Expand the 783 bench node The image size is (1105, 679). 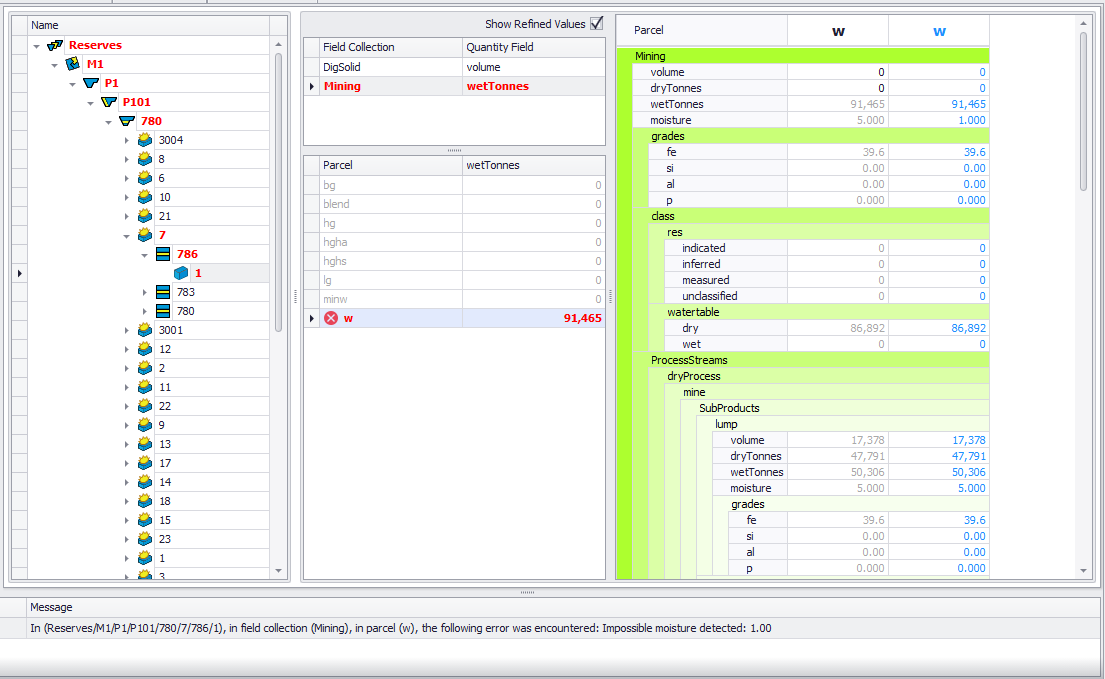[x=145, y=292]
